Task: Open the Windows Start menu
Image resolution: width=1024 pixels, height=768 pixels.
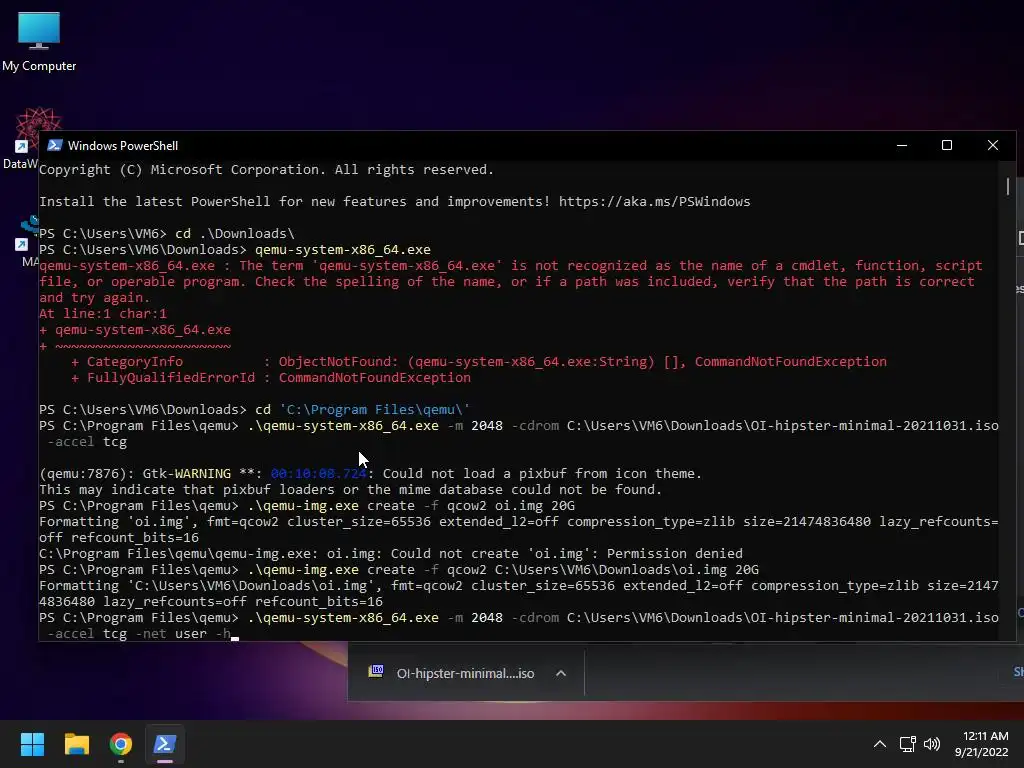Action: [32, 744]
